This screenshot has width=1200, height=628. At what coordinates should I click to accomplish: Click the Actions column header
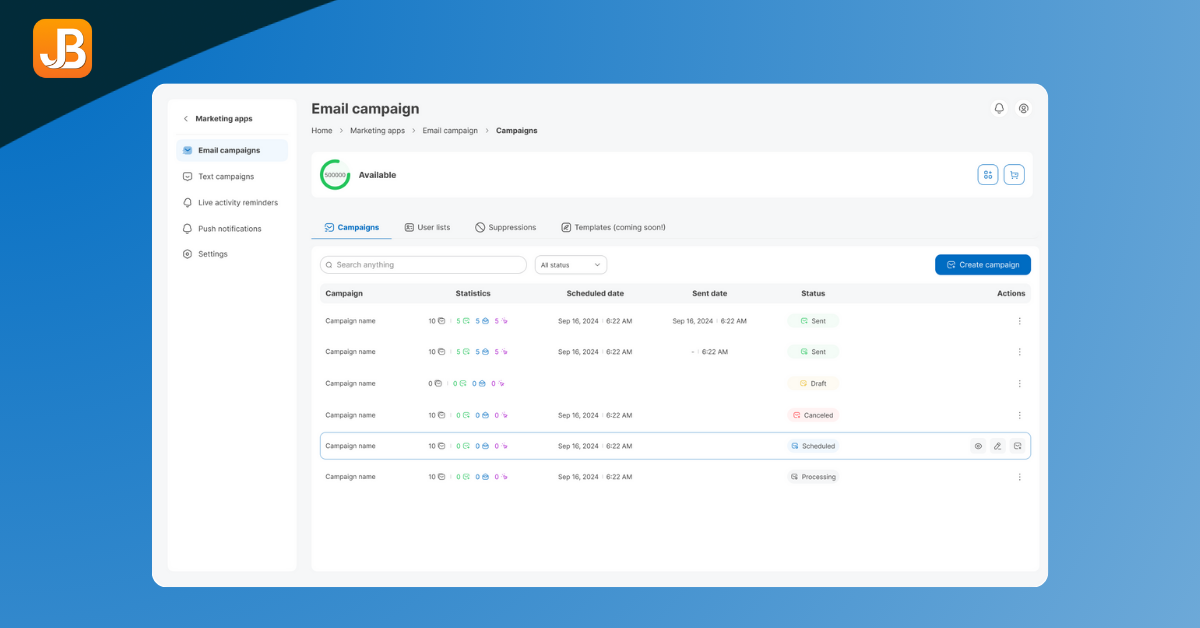point(1011,293)
